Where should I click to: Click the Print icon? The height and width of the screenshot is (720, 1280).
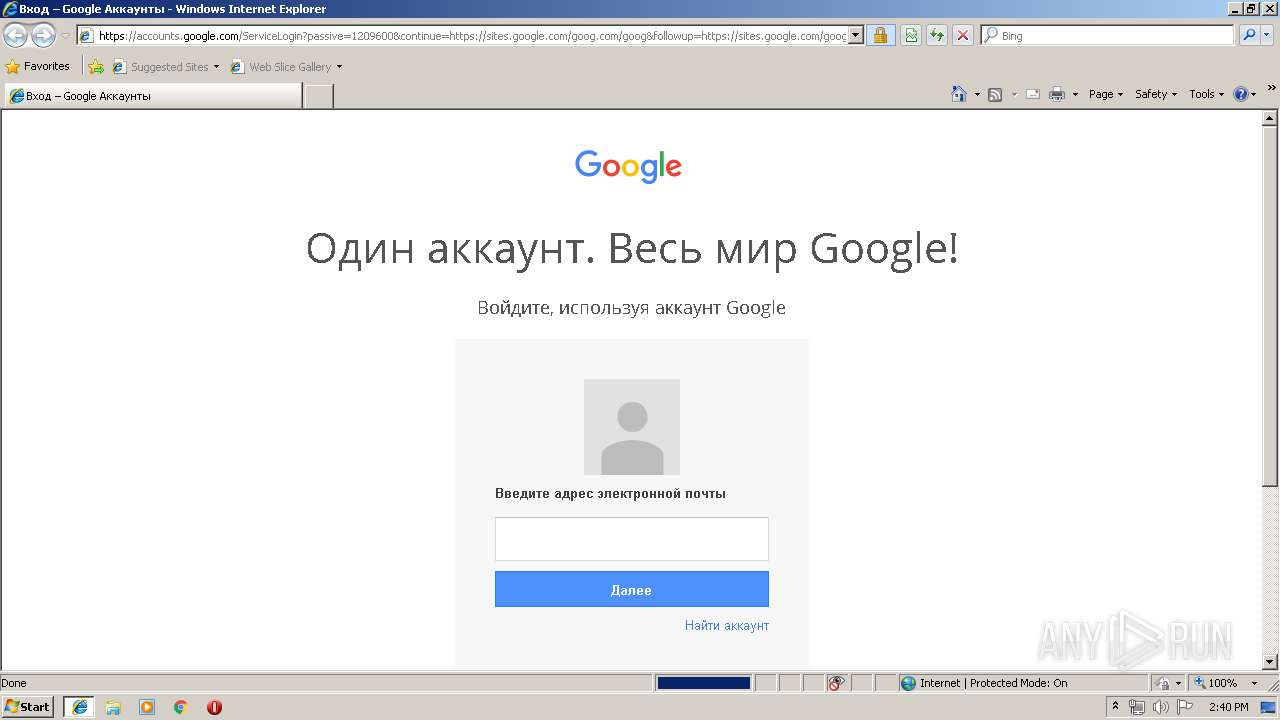click(1057, 94)
